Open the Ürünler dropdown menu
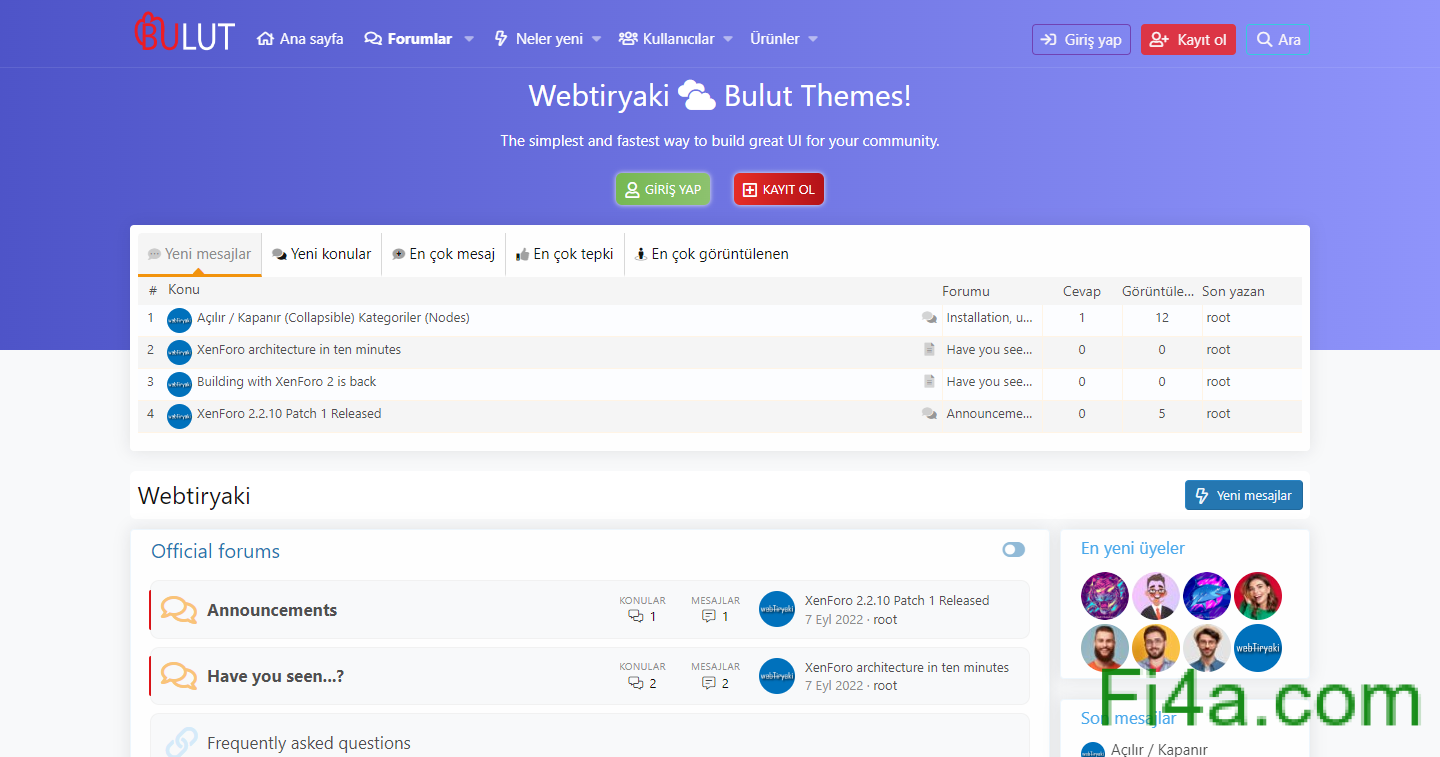 click(784, 39)
